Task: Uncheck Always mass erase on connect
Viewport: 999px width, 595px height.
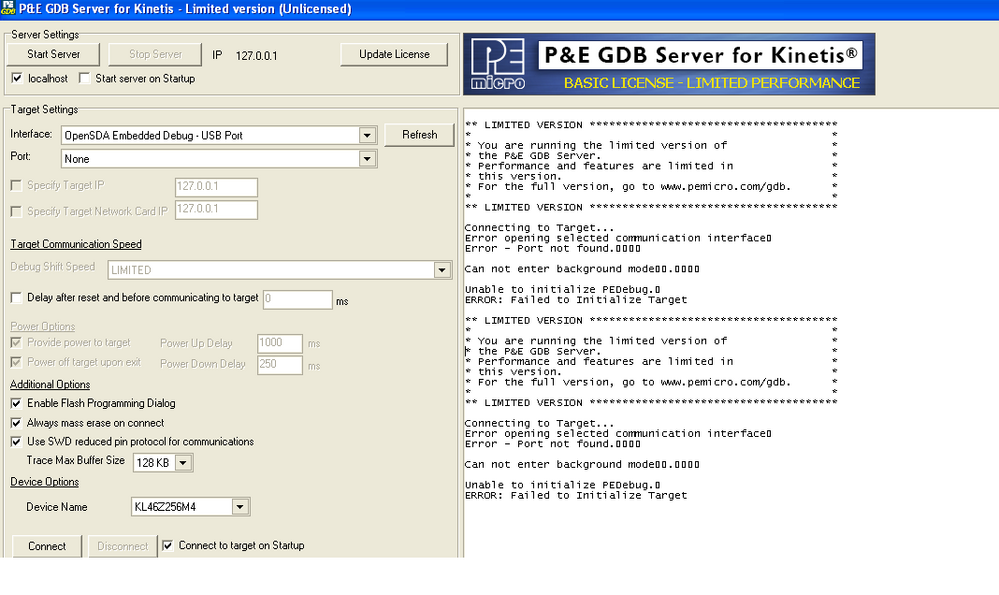Action: [x=17, y=423]
